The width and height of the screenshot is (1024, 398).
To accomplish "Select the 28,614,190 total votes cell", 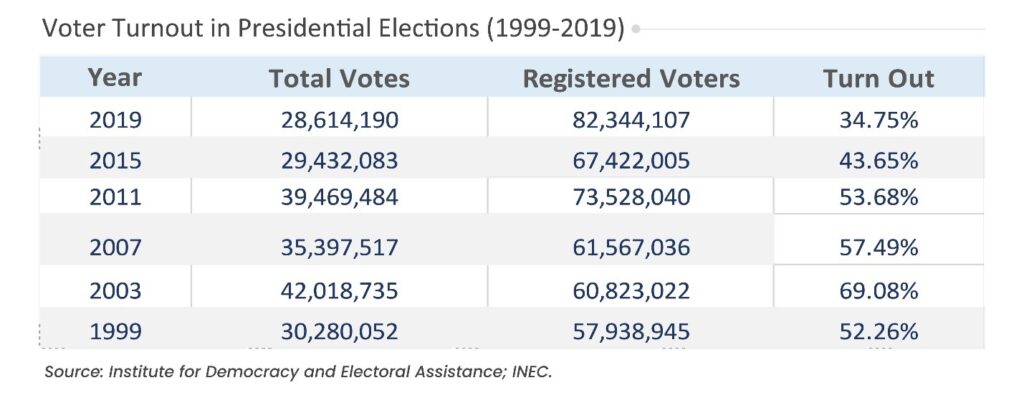I will pyautogui.click(x=339, y=120).
